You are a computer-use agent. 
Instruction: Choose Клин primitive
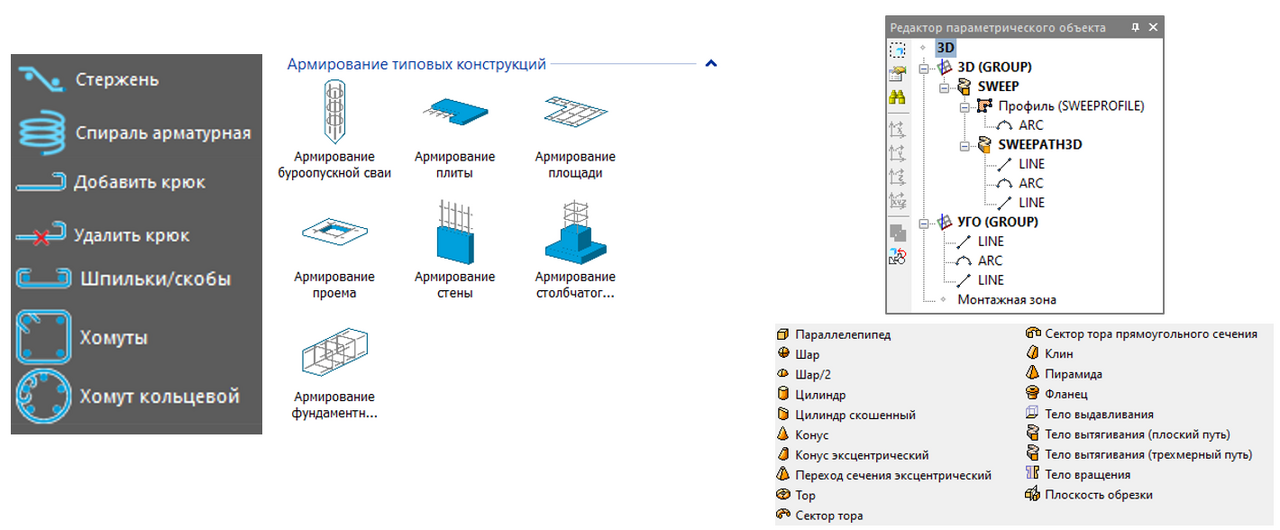(x=1051, y=354)
